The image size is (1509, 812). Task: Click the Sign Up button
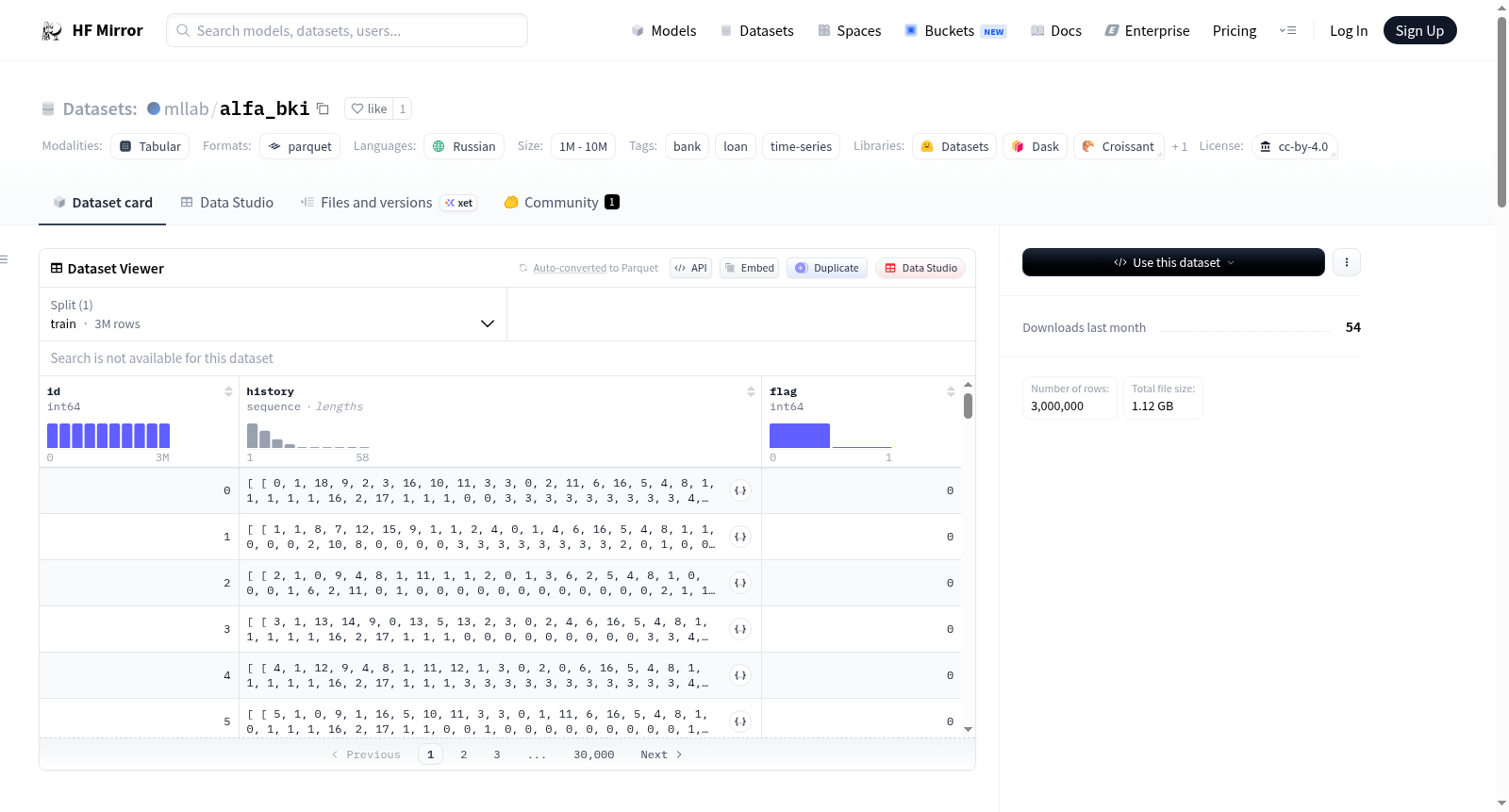tap(1419, 30)
